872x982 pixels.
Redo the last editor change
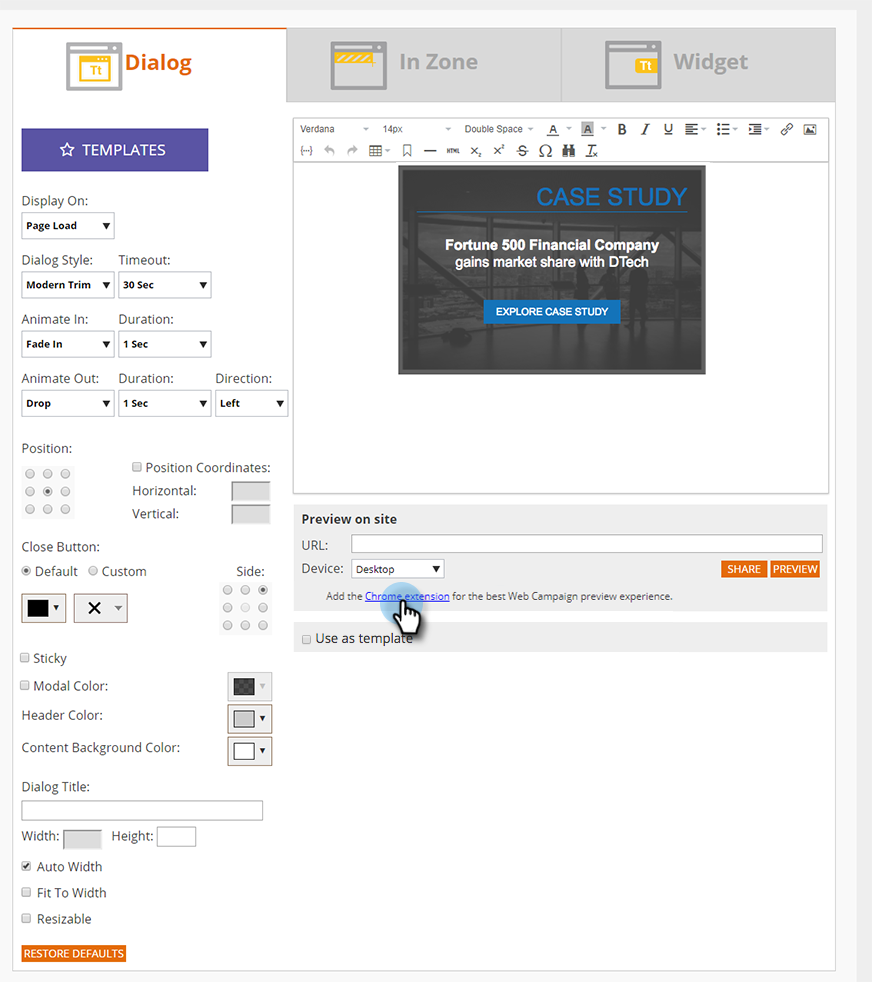[x=352, y=150]
